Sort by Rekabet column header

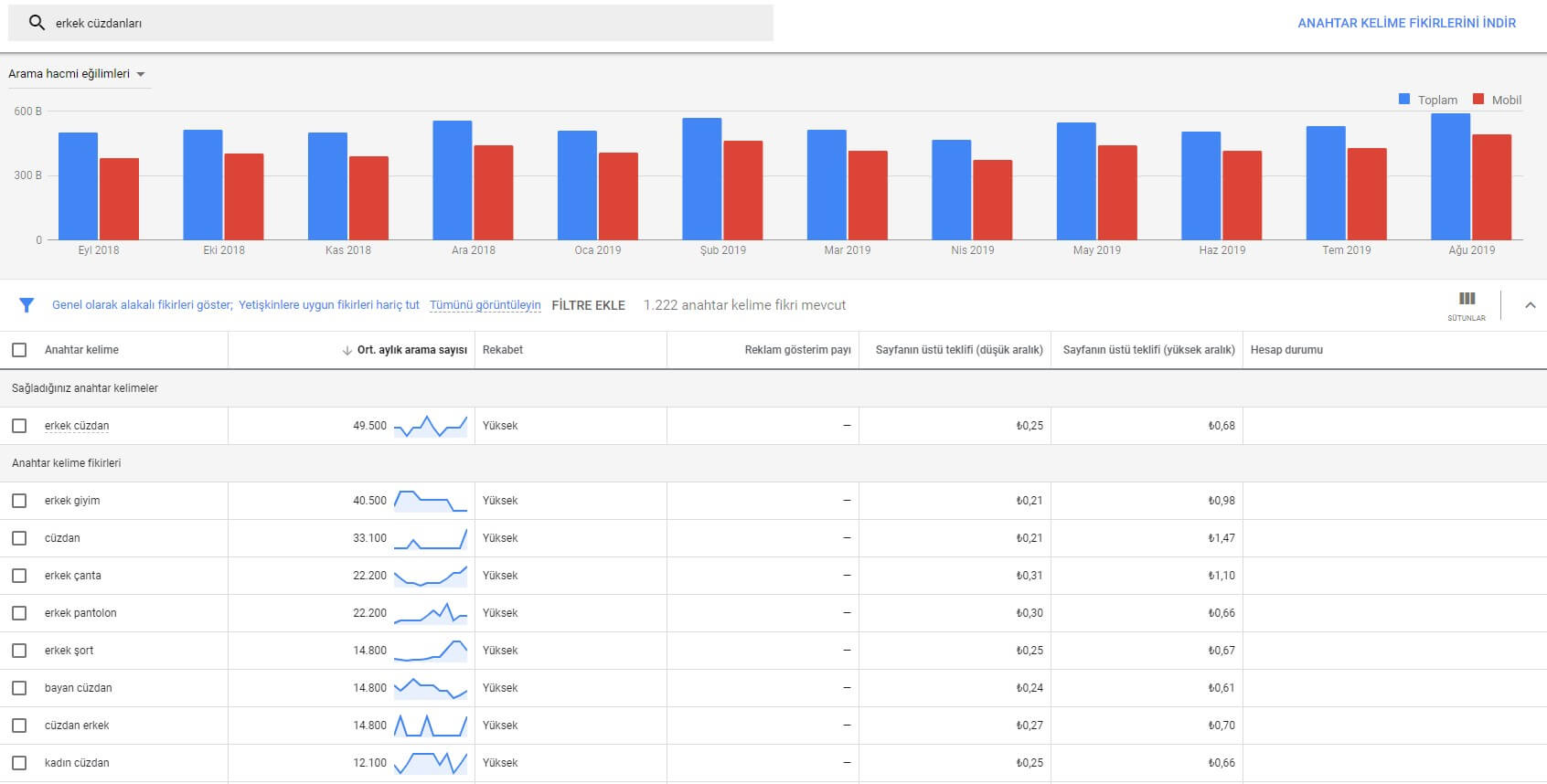pos(503,350)
